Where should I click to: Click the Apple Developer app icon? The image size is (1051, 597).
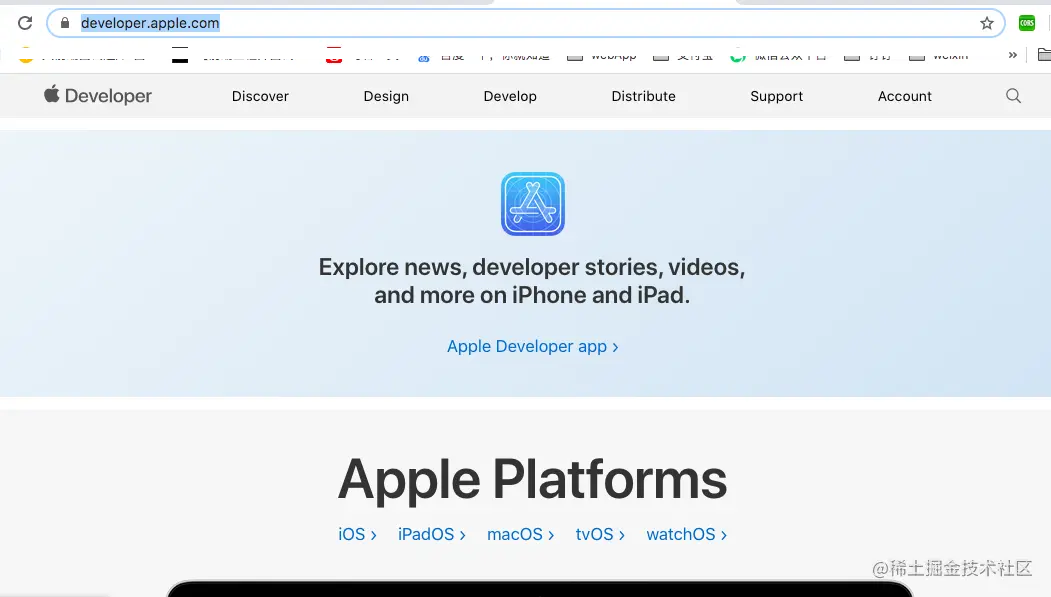pyautogui.click(x=533, y=204)
